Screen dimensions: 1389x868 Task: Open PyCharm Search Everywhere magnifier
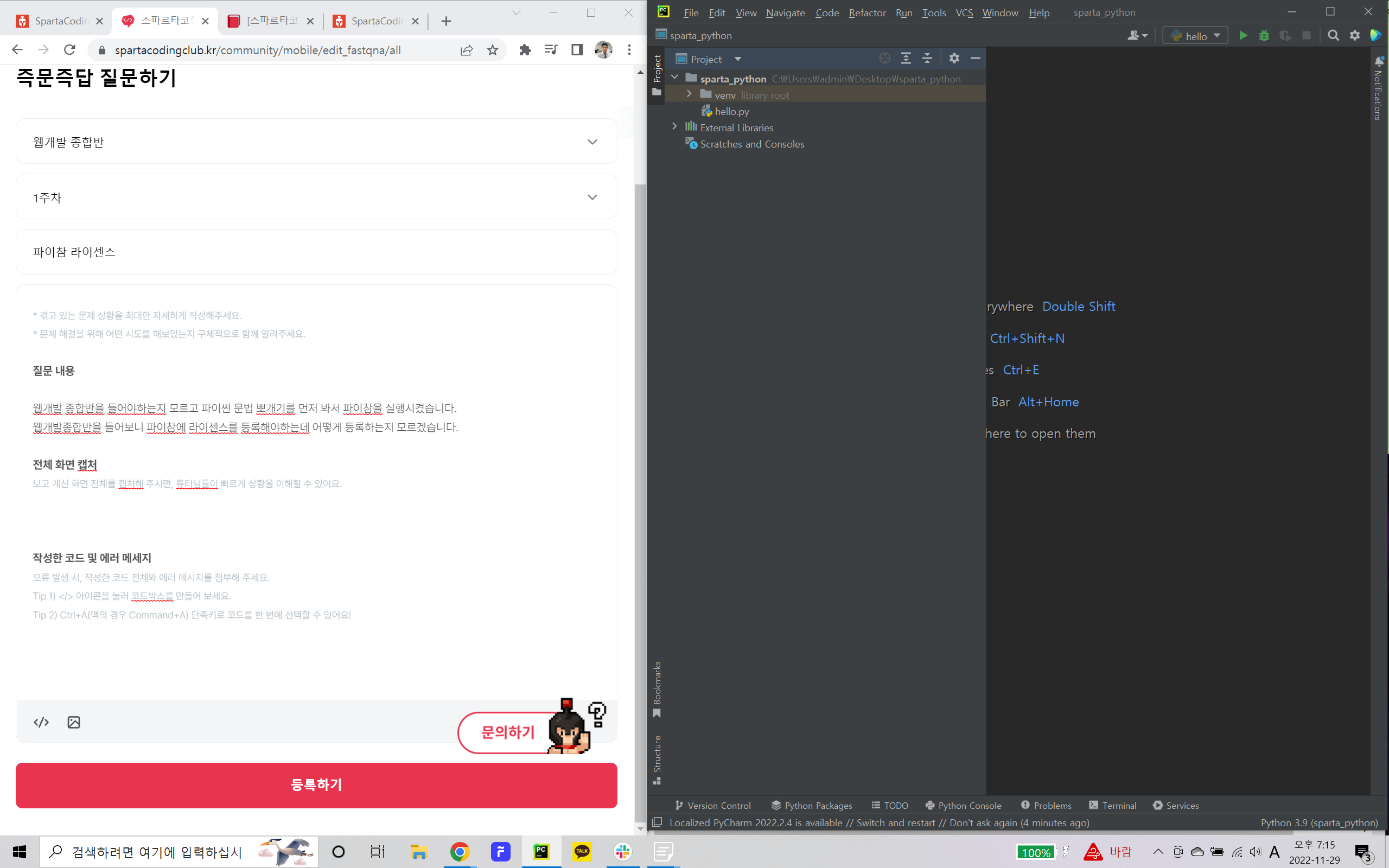[x=1333, y=36]
